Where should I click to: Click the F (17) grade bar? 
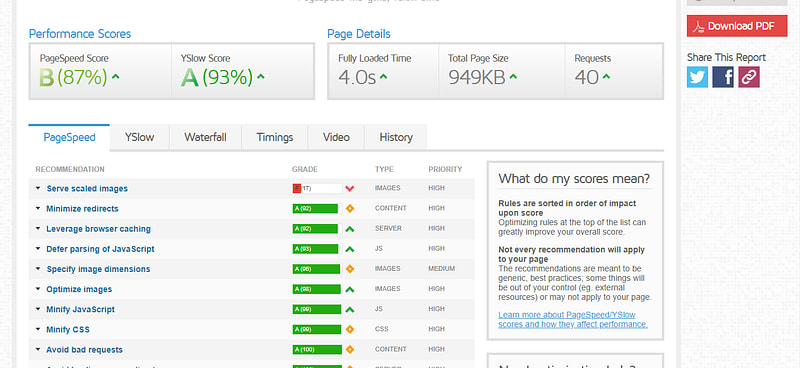pyautogui.click(x=317, y=188)
